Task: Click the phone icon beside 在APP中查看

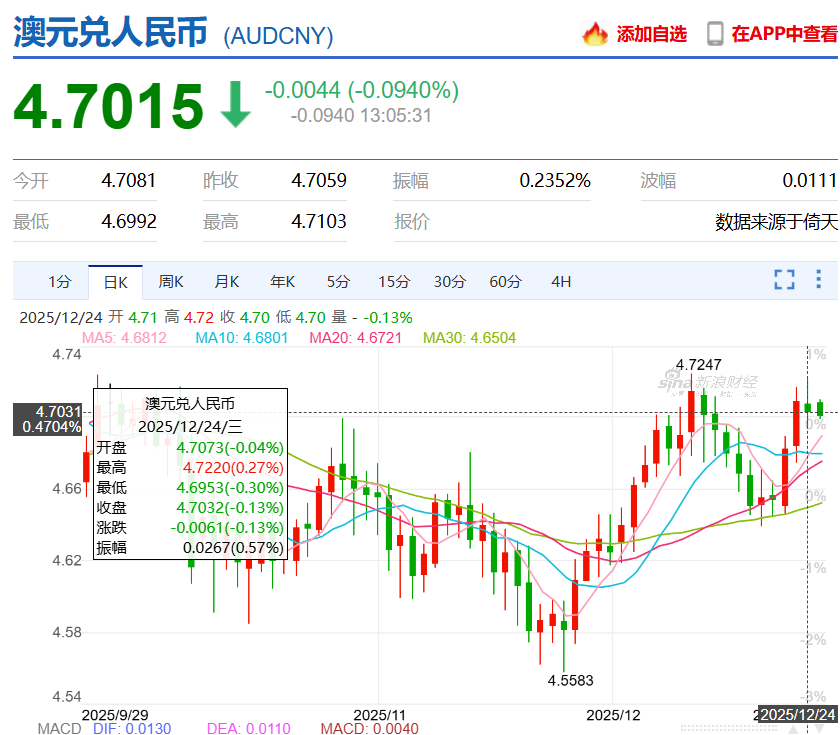Action: tap(715, 34)
